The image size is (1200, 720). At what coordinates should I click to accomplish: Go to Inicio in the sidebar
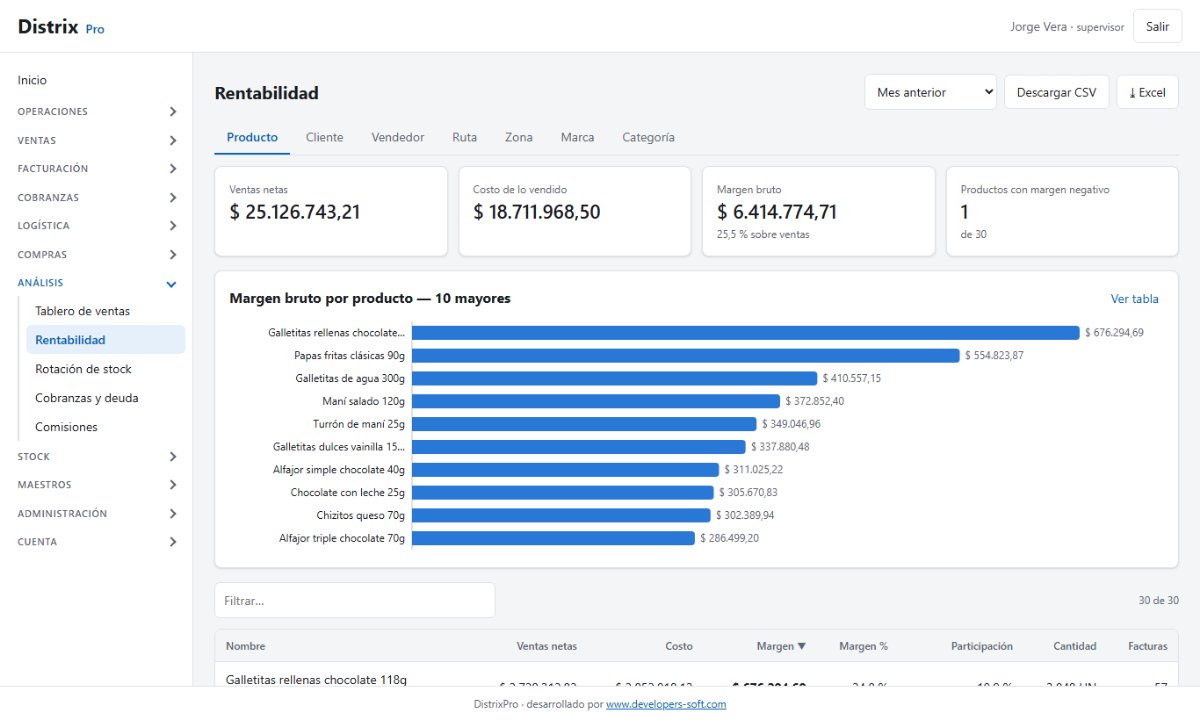tap(96, 80)
